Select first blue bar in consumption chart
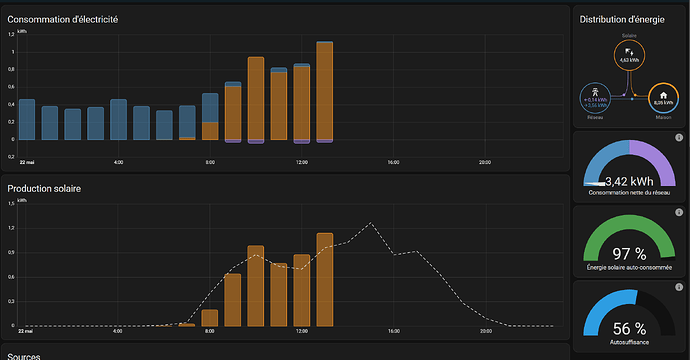The image size is (690, 360). (27, 120)
